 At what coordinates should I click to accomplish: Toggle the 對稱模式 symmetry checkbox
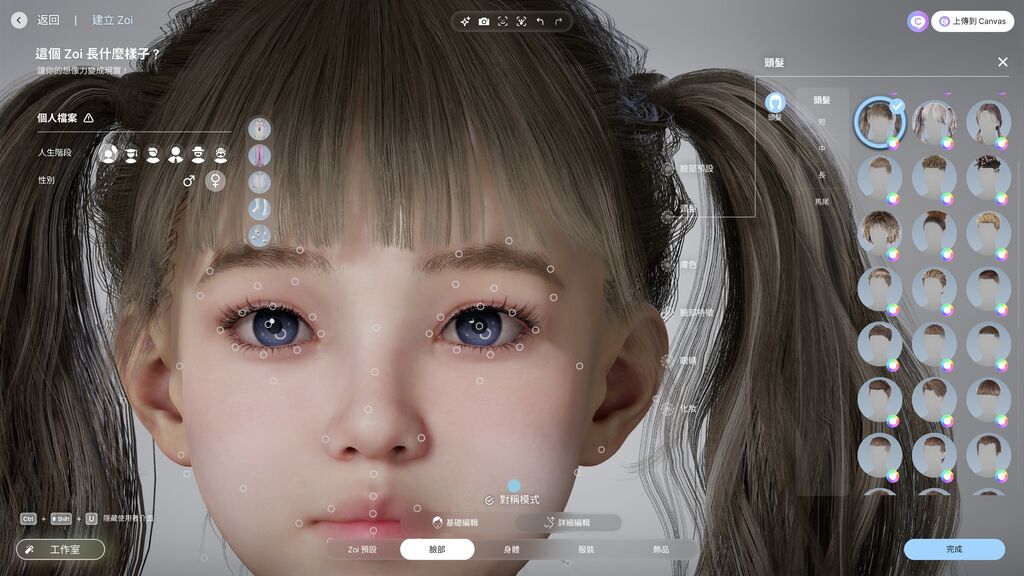(489, 500)
